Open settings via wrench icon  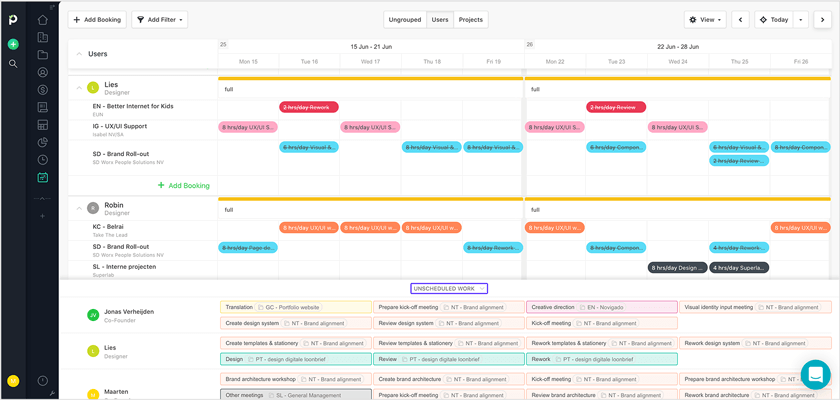pos(52,393)
